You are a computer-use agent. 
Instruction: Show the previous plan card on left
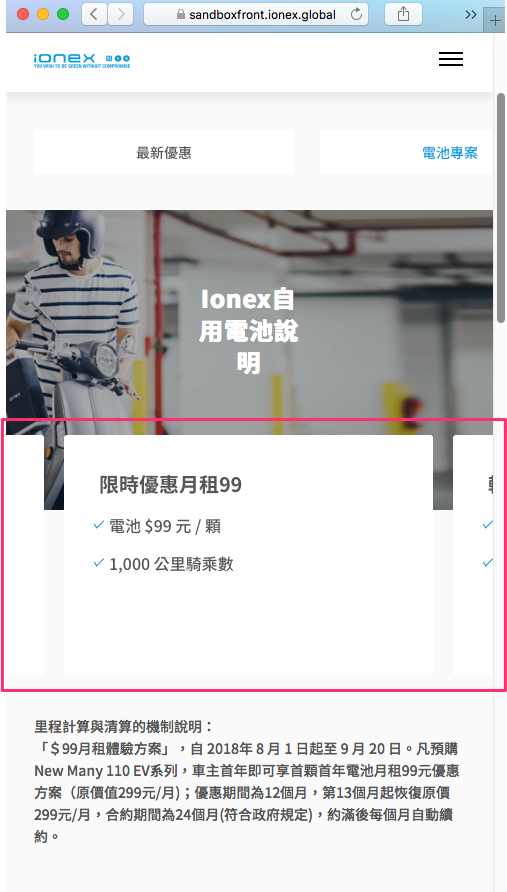coord(25,555)
